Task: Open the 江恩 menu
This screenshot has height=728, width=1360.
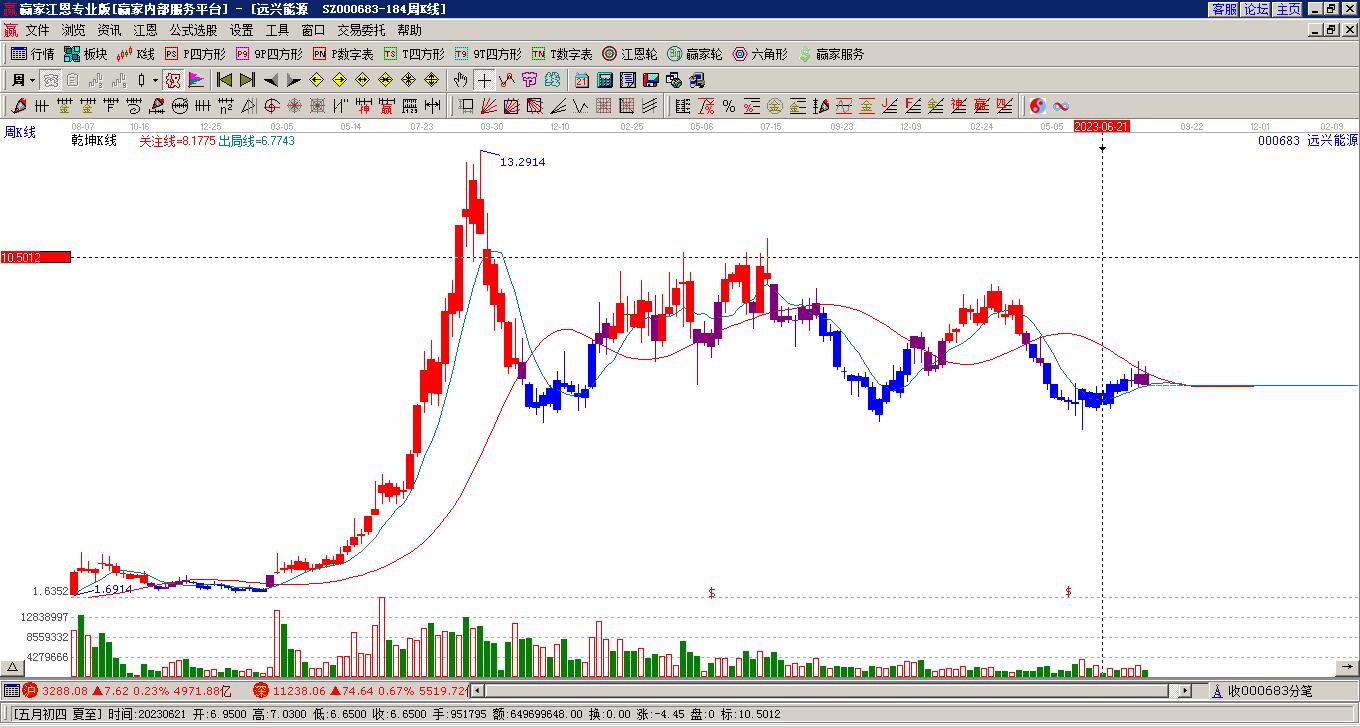Action: click(146, 30)
